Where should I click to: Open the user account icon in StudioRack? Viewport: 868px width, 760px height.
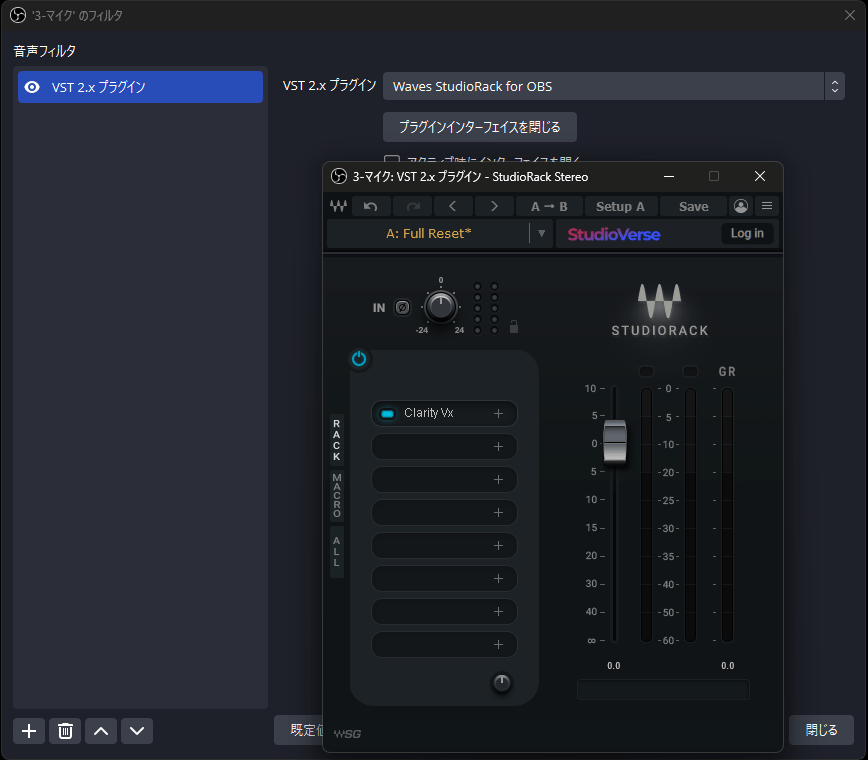[x=741, y=206]
